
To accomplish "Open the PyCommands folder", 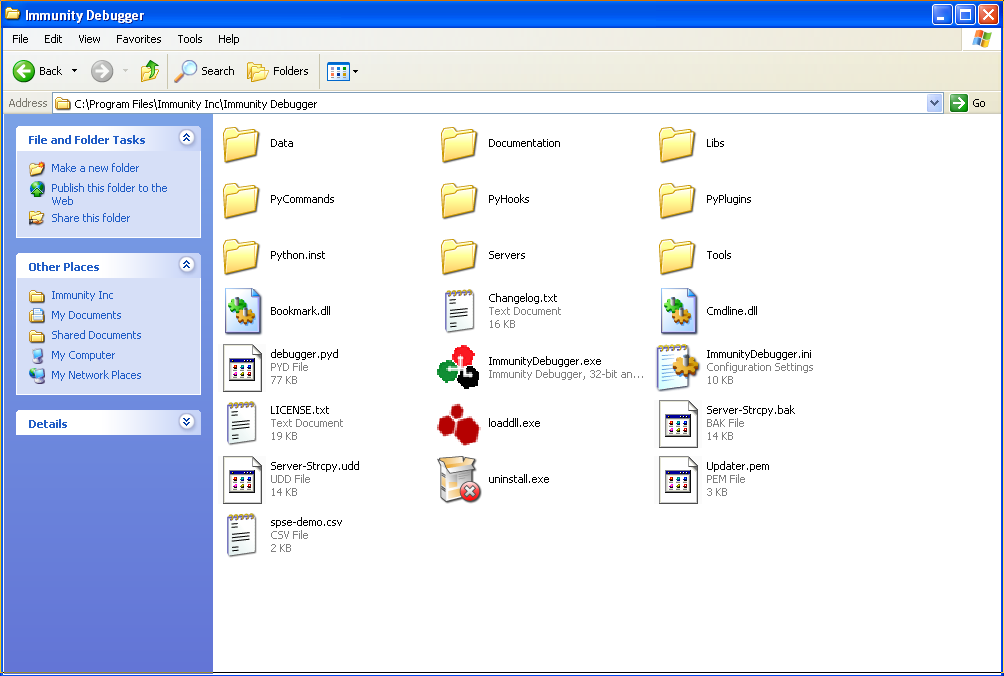I will (x=240, y=199).
